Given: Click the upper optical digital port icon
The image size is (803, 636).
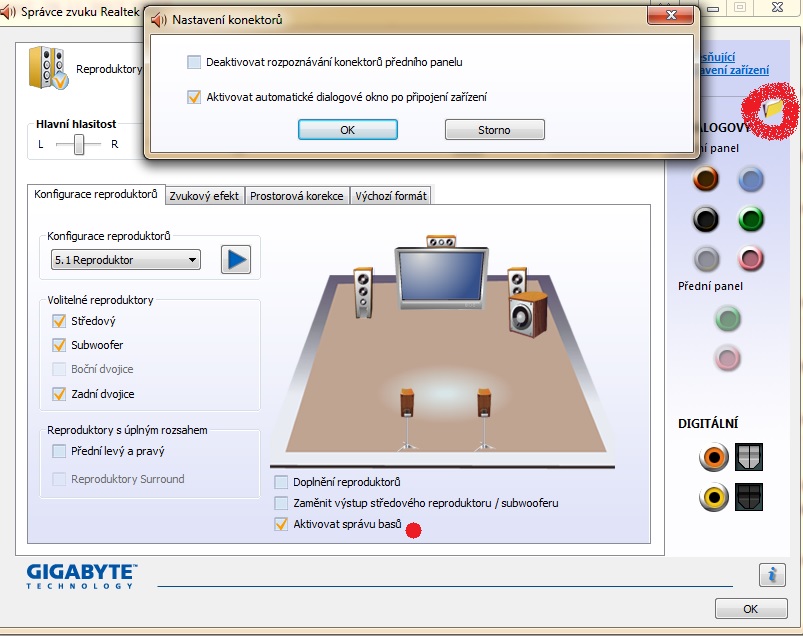Looking at the screenshot, I should [749, 457].
